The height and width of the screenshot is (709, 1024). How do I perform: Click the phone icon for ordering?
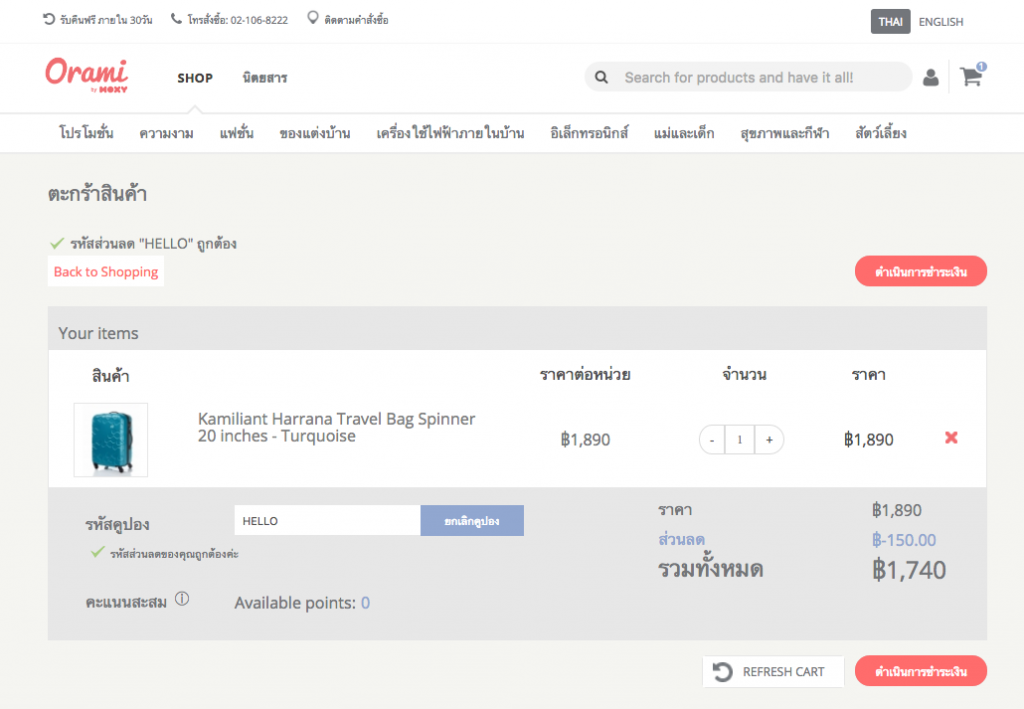176,19
